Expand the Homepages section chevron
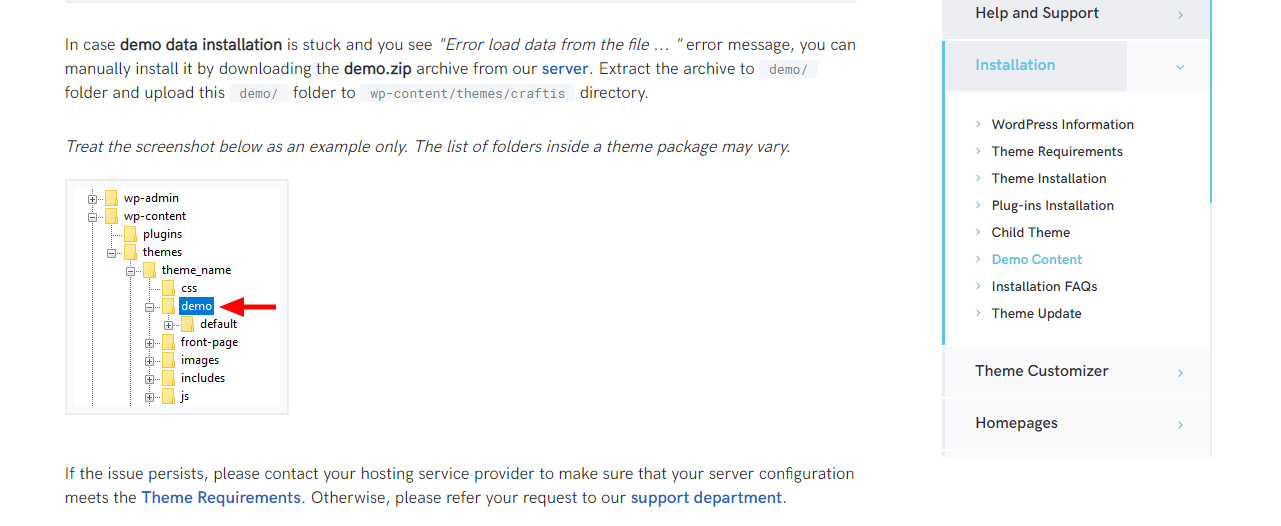Image resolution: width=1281 pixels, height=526 pixels. [x=1180, y=425]
